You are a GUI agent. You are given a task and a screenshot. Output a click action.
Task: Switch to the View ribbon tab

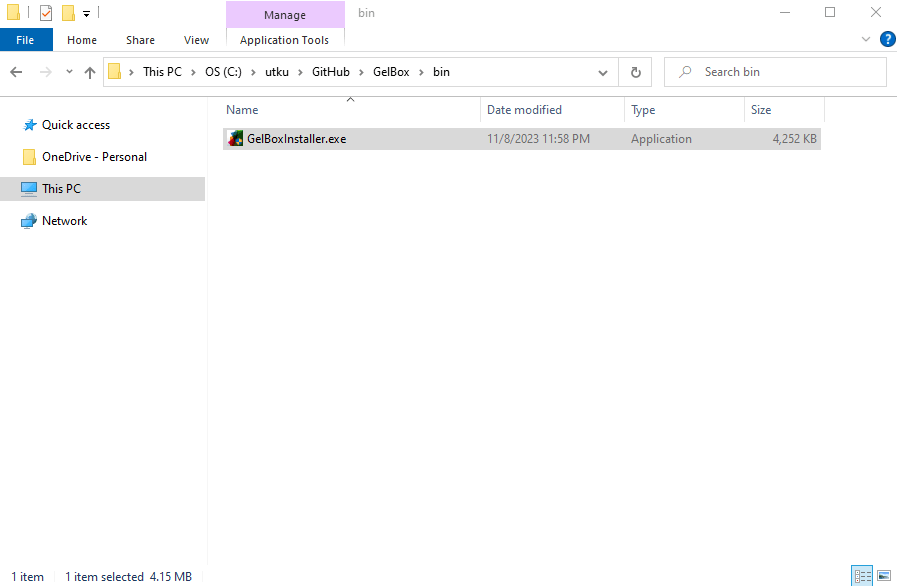click(x=196, y=40)
